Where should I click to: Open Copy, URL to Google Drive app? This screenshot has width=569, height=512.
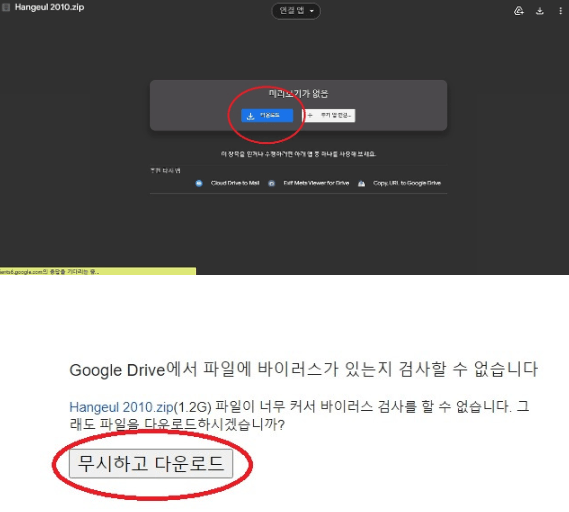point(407,183)
